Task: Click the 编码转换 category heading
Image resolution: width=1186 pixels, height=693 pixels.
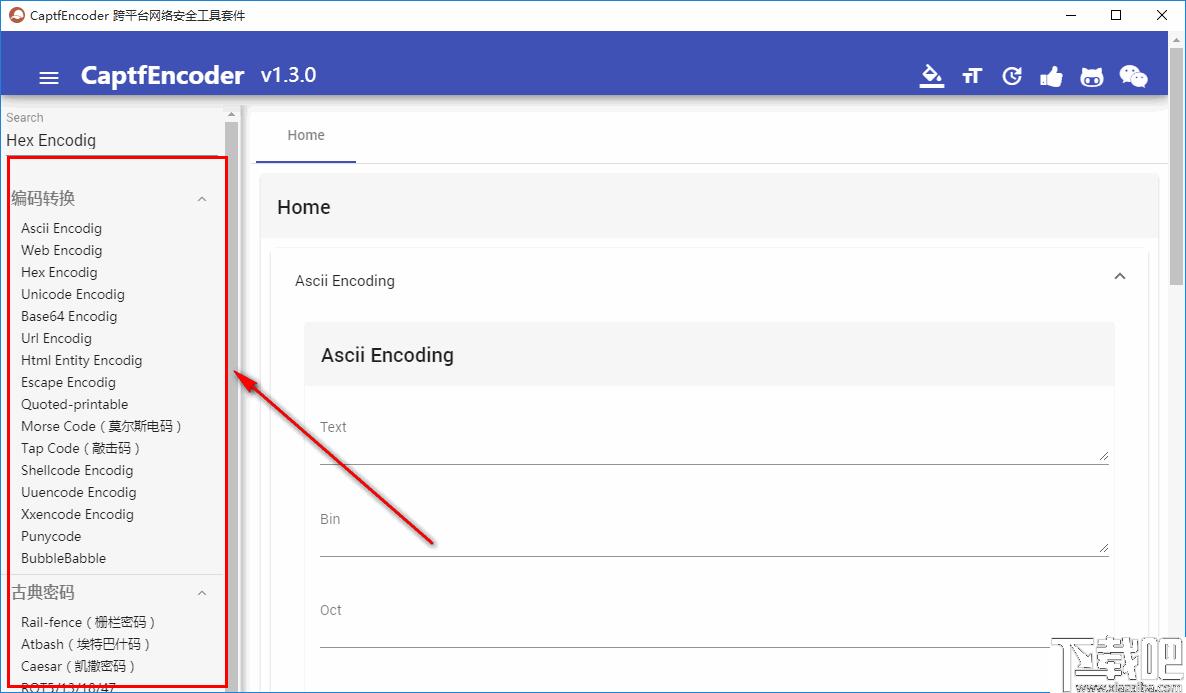Action: coord(43,198)
